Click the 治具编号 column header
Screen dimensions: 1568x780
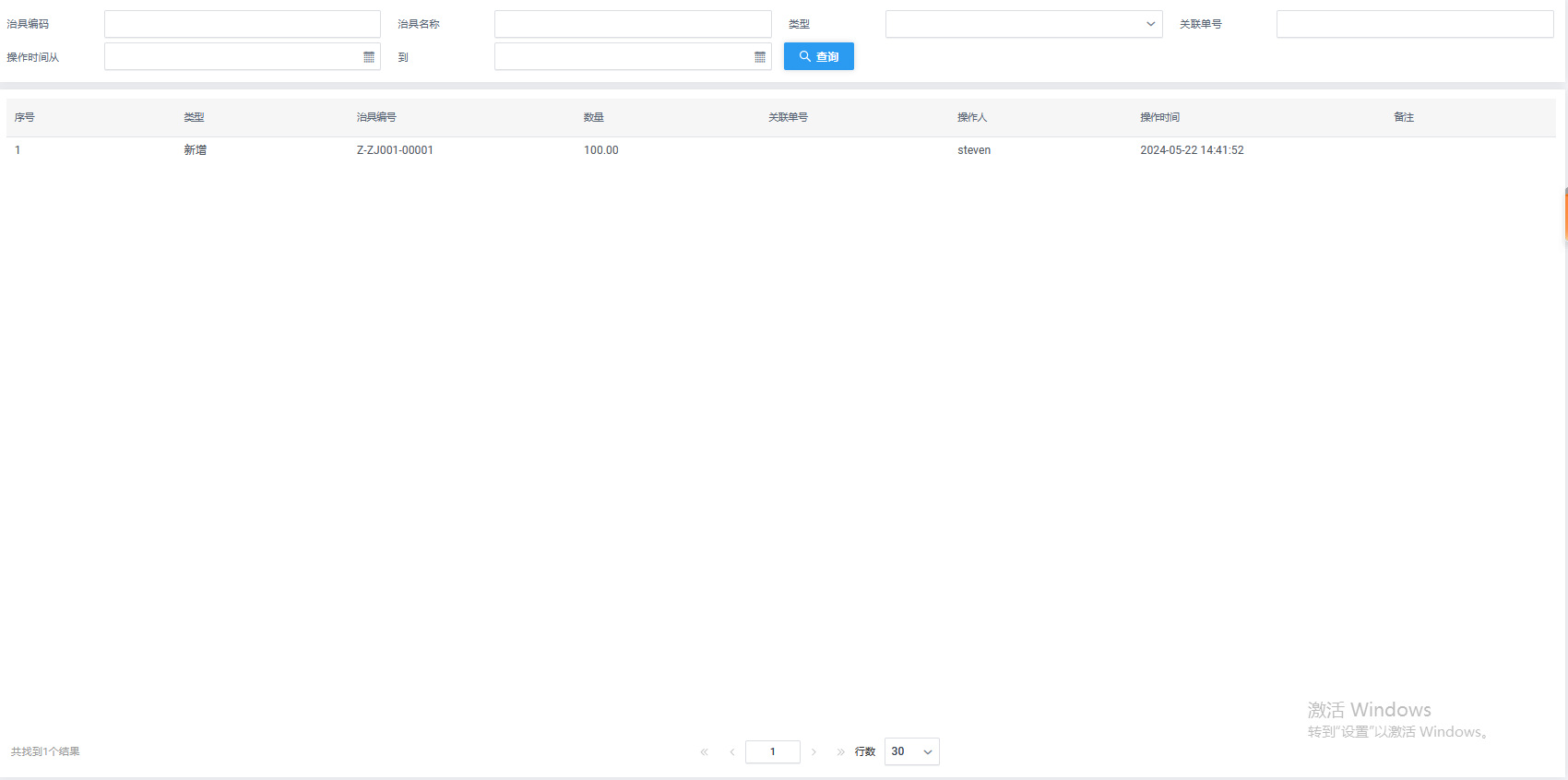(376, 117)
